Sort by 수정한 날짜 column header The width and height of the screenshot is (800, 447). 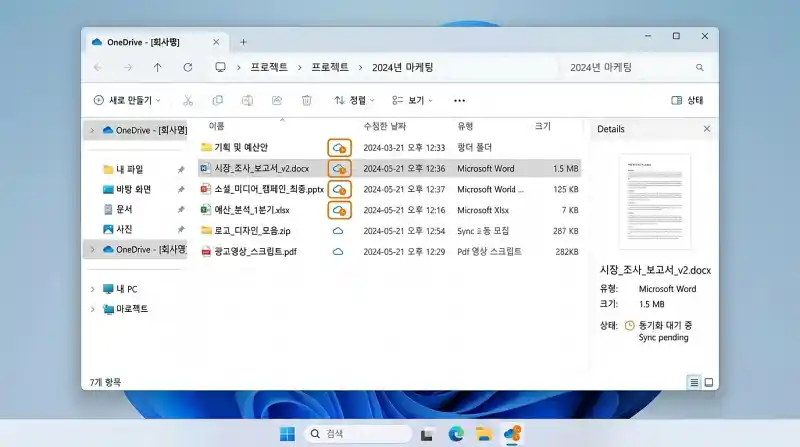click(x=384, y=126)
